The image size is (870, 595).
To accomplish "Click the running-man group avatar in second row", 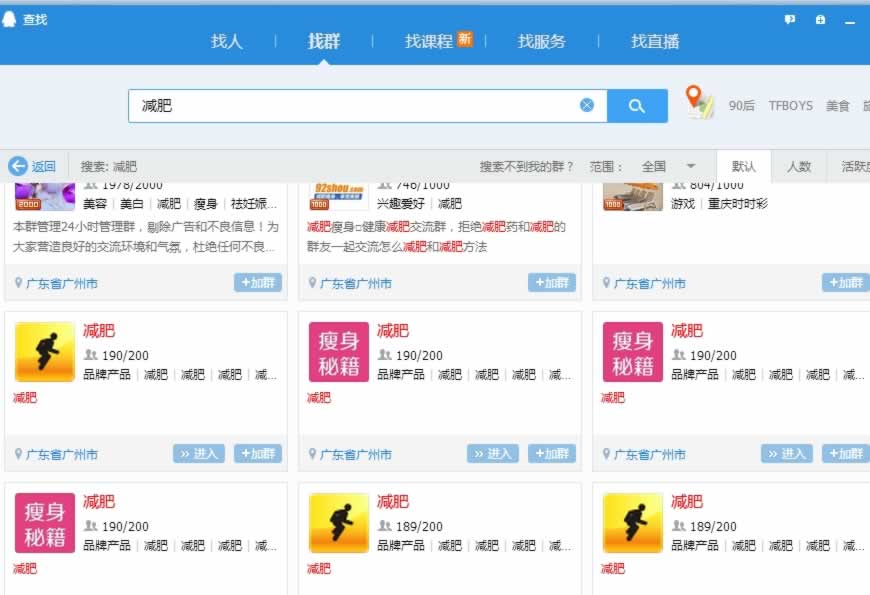I will click(x=45, y=350).
